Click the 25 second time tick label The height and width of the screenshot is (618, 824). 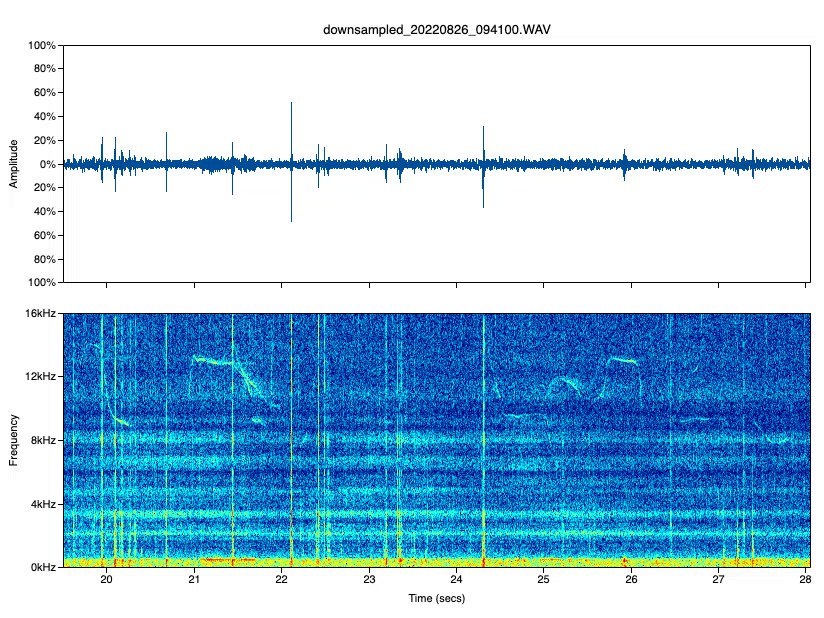[543, 579]
